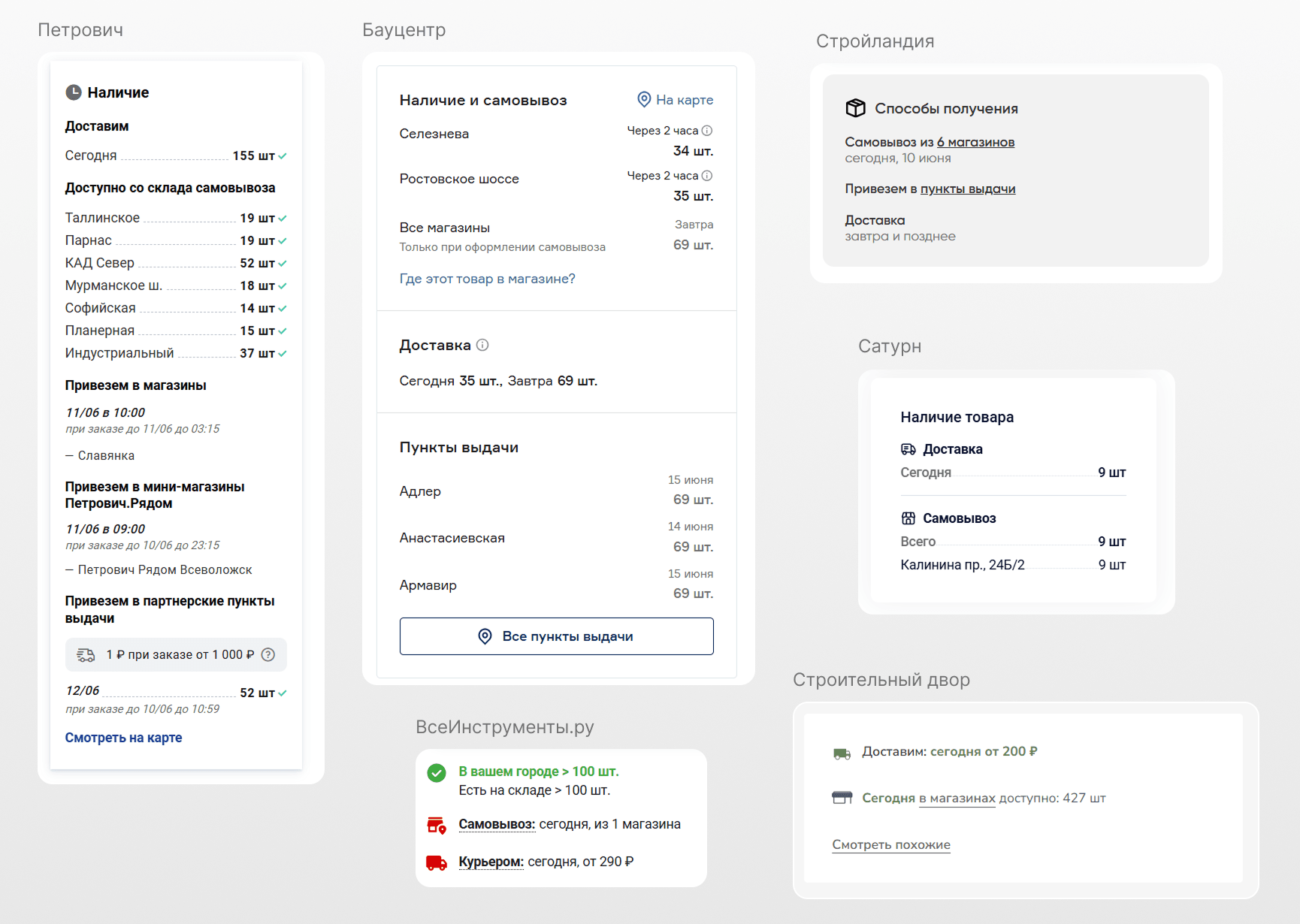Click the Доставка завтра и позднее entry

(900, 228)
